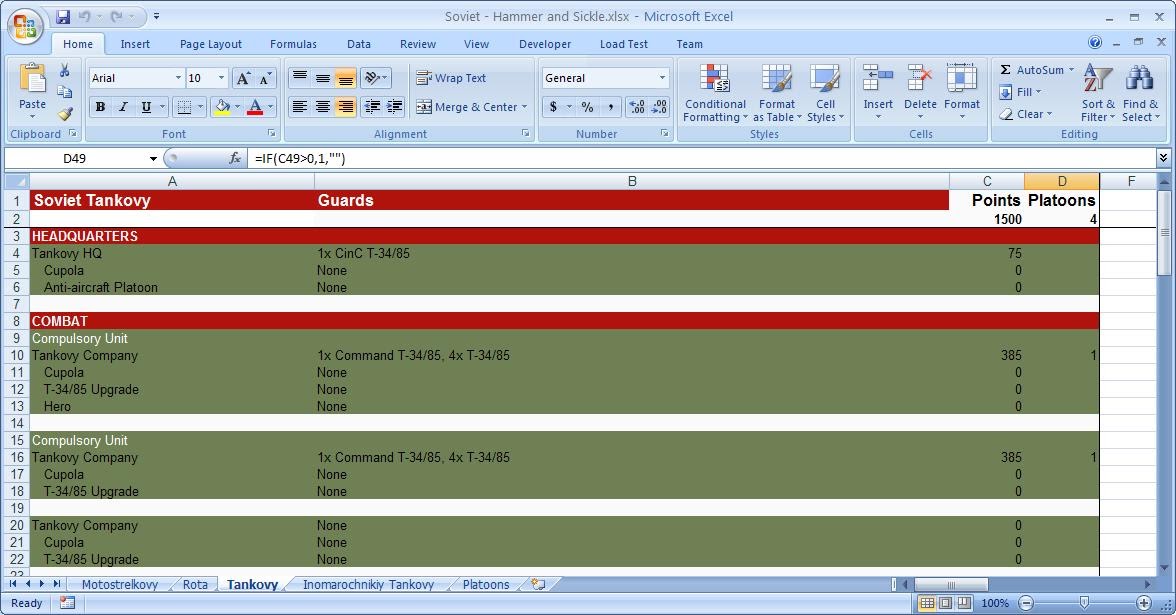Apply the red font color
The image size is (1176, 615).
[x=255, y=107]
